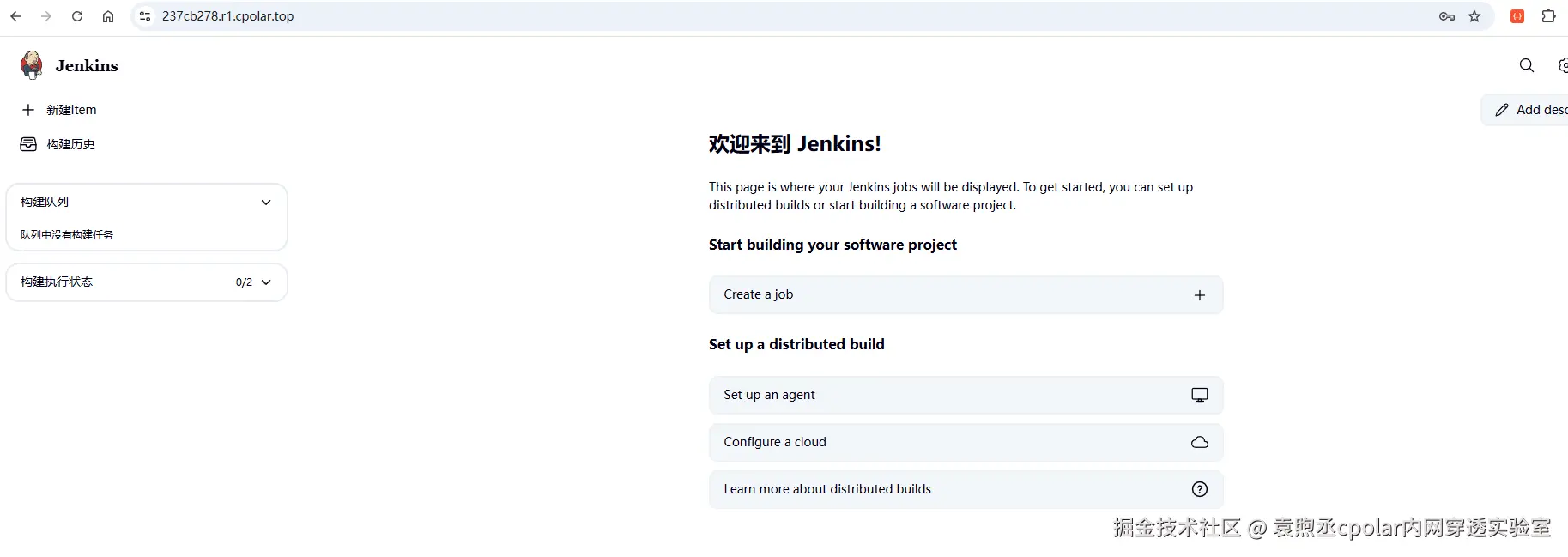
Task: Open the settings gear icon in header
Action: (1563, 65)
